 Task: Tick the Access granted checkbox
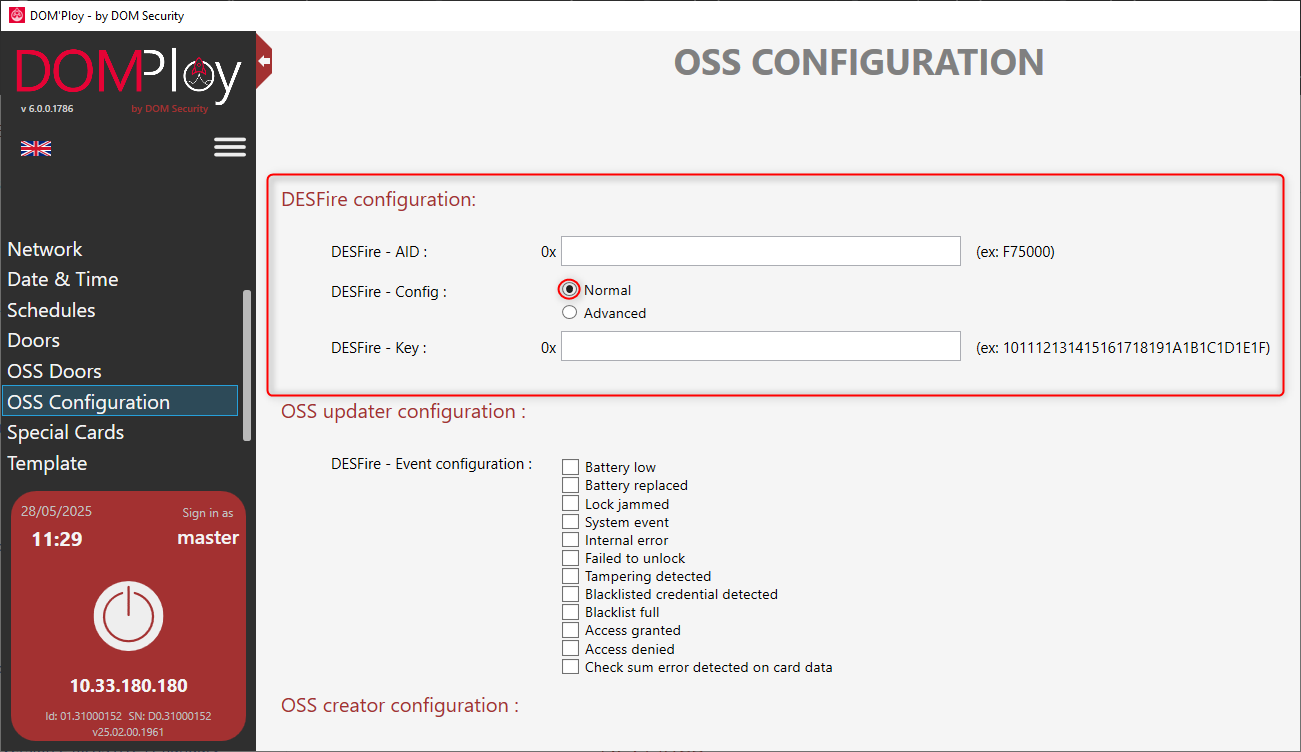tap(570, 630)
